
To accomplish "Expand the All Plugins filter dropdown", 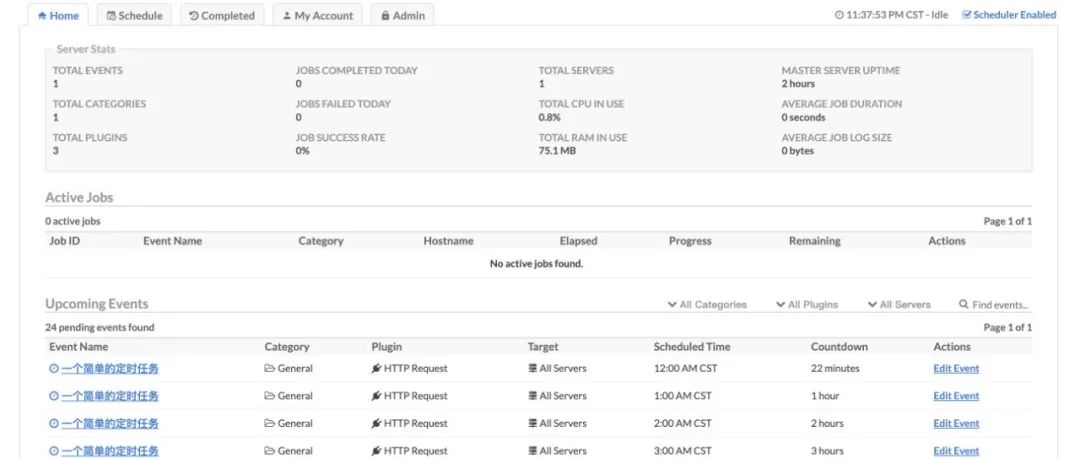I will point(807,305).
